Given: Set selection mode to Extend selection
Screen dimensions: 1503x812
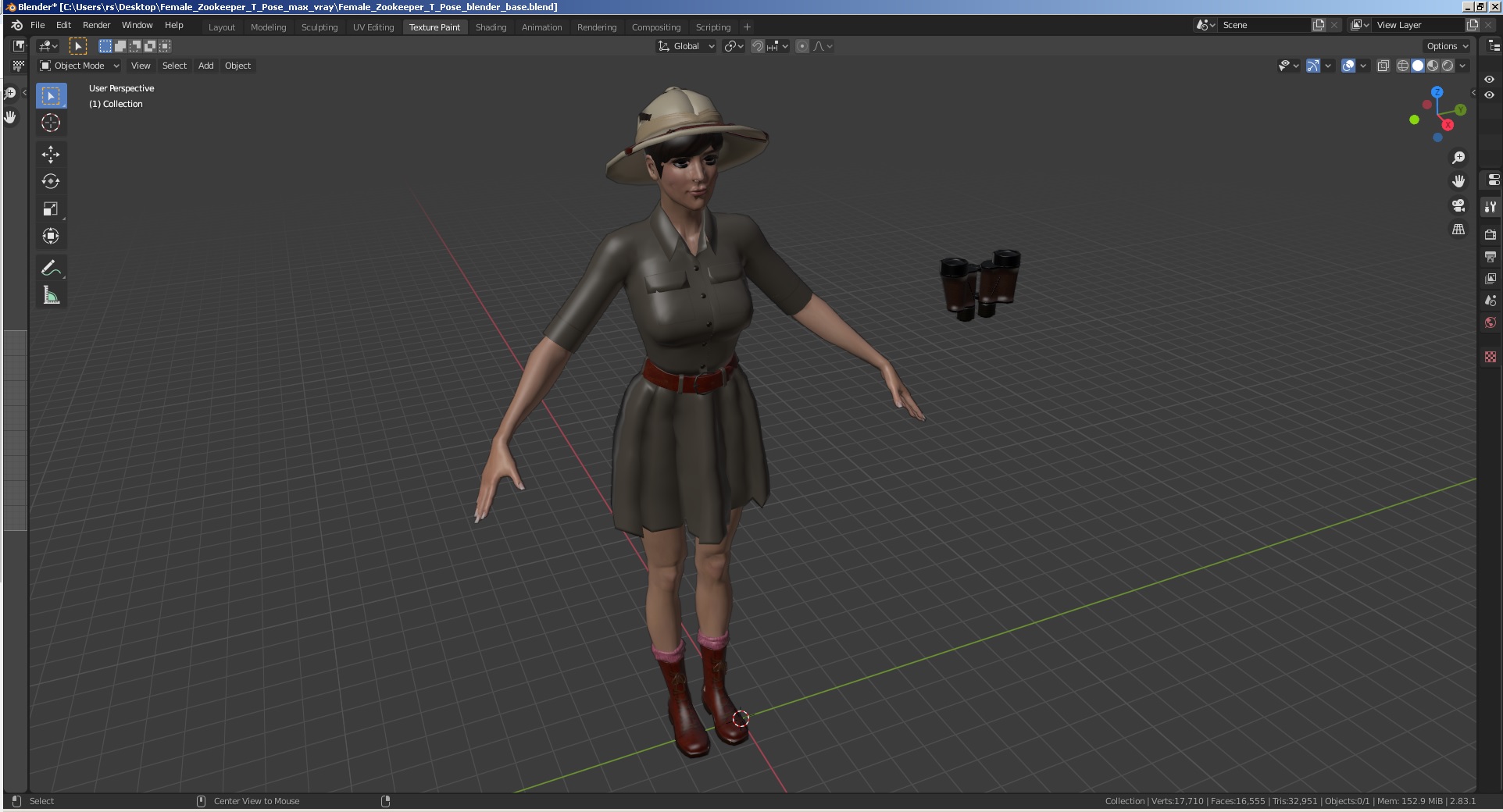Looking at the screenshot, I should click(x=120, y=46).
